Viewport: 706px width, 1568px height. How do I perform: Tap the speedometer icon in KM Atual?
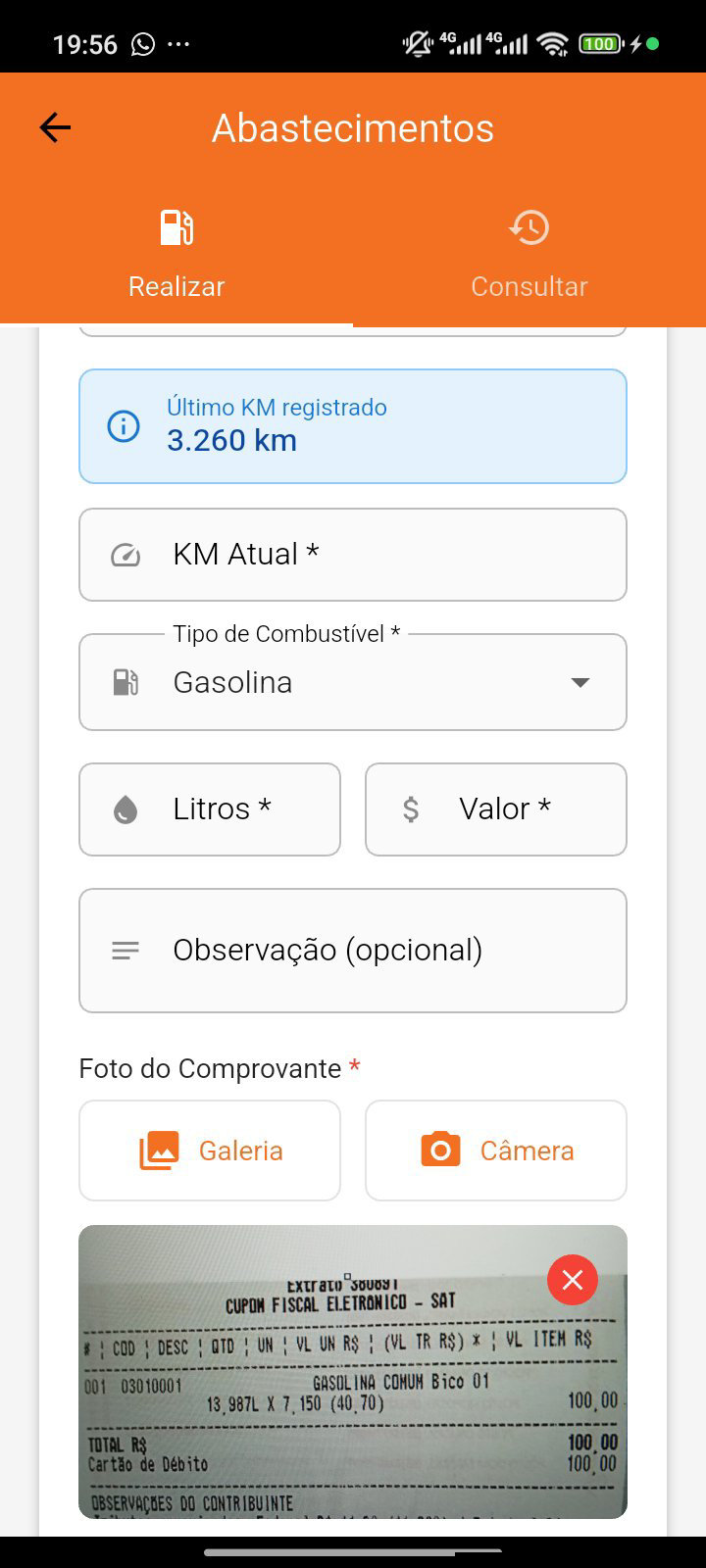[126, 555]
